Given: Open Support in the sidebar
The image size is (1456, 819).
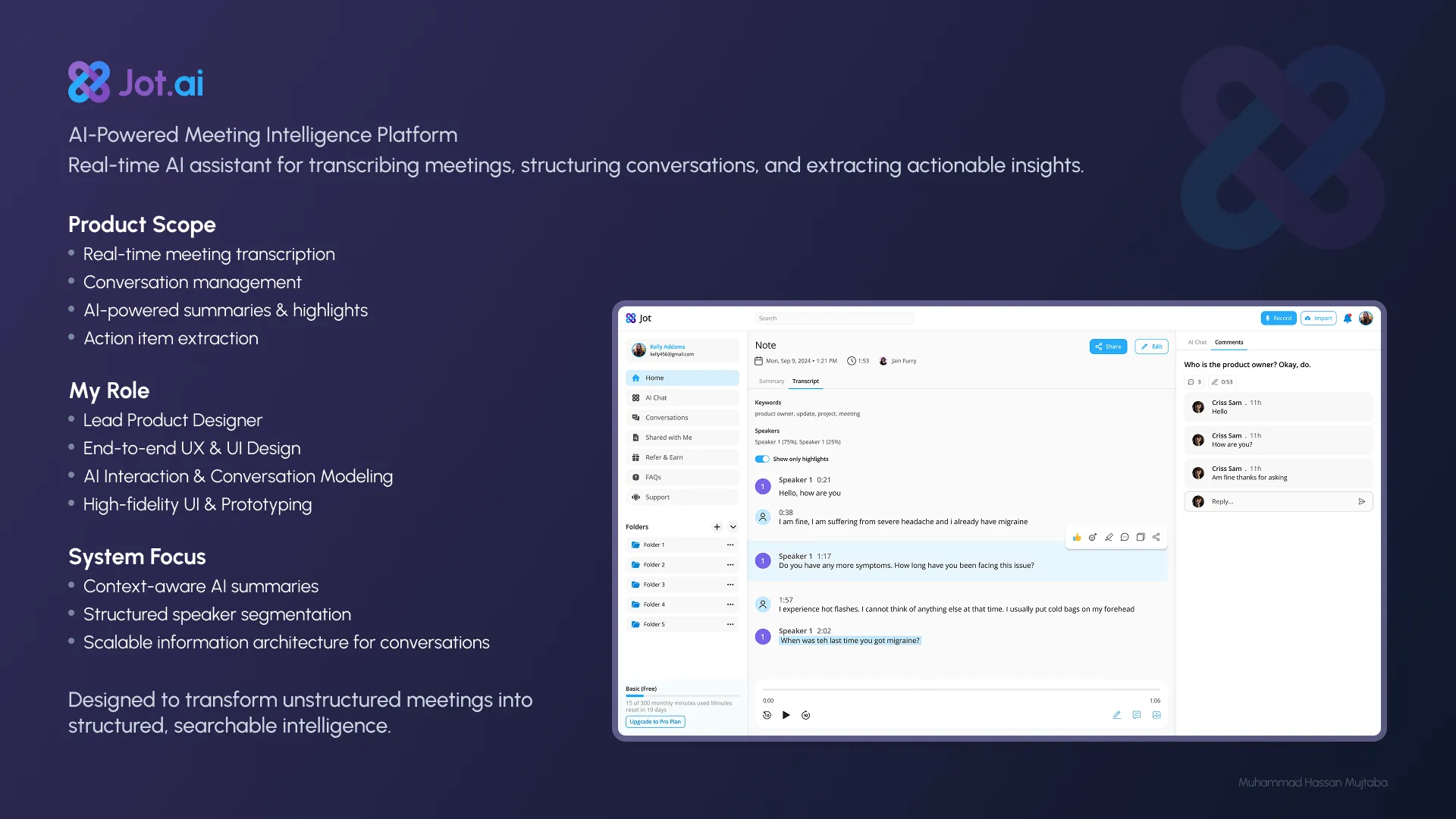Looking at the screenshot, I should tap(682, 497).
